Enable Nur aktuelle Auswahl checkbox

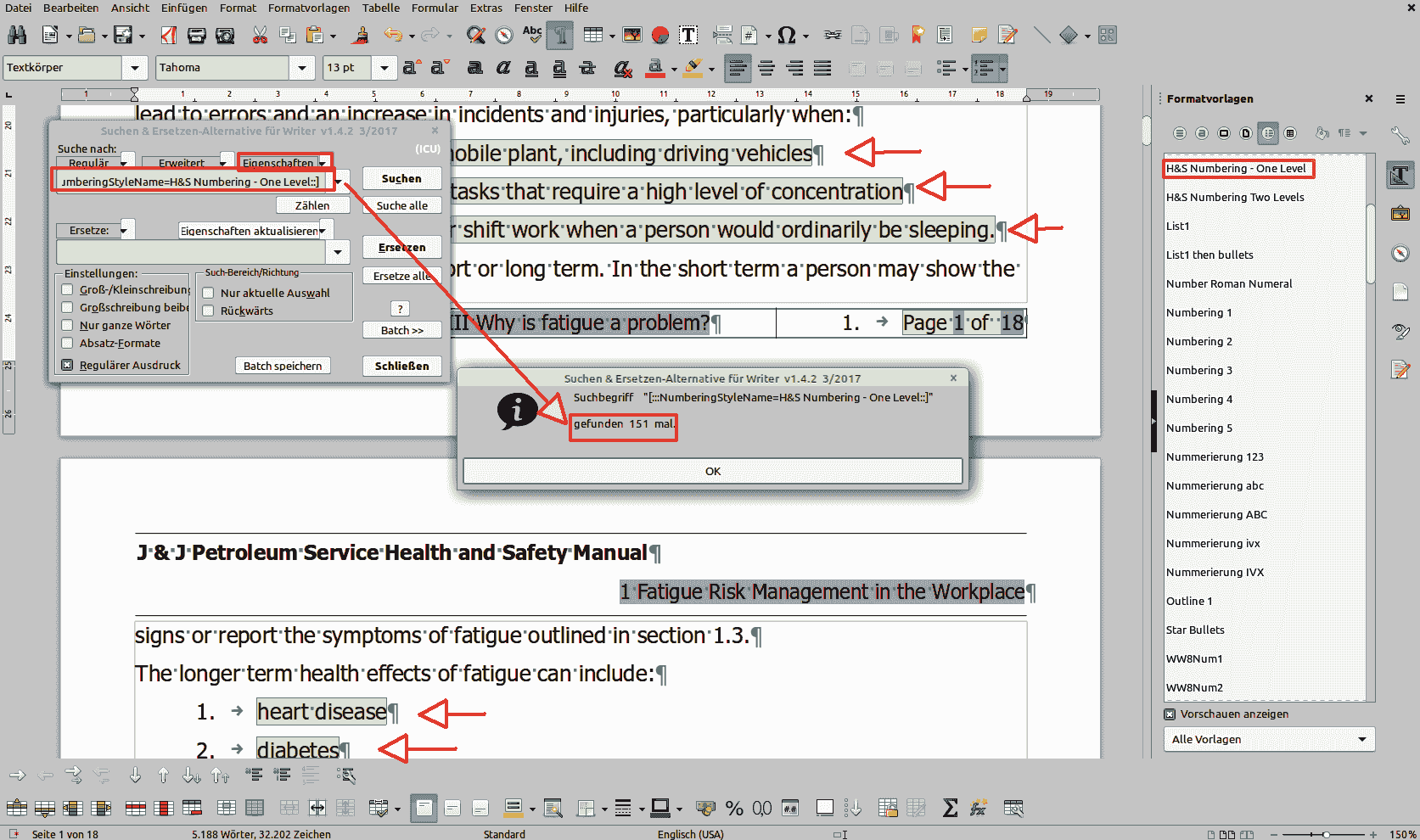208,293
